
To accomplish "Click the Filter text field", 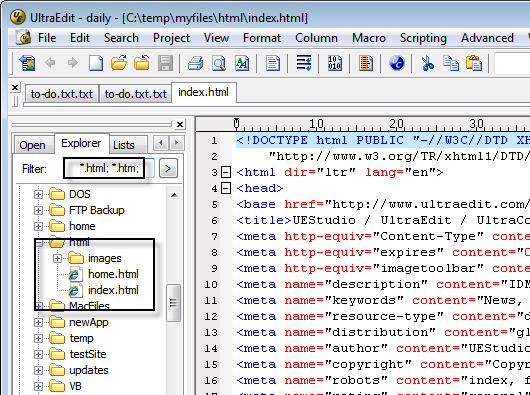I will [x=109, y=168].
